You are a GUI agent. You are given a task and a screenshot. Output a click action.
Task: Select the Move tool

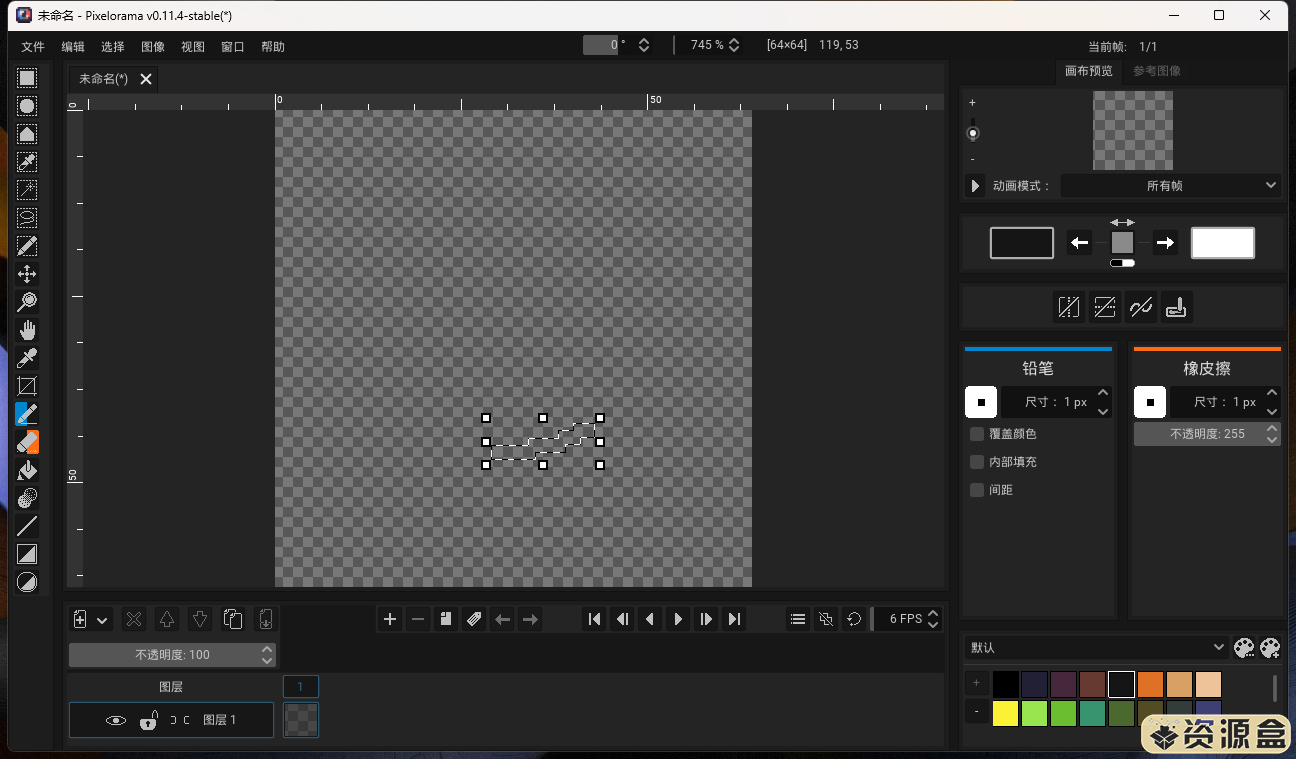[x=27, y=274]
